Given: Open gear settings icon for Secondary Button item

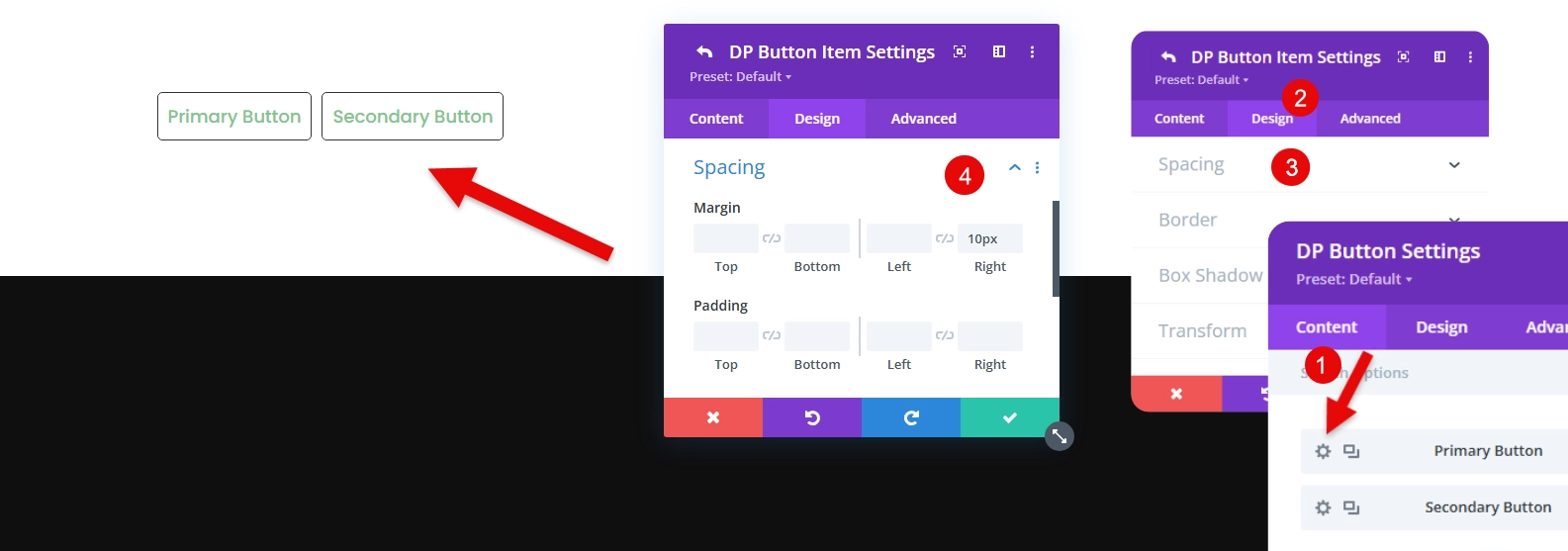Looking at the screenshot, I should [x=1323, y=507].
